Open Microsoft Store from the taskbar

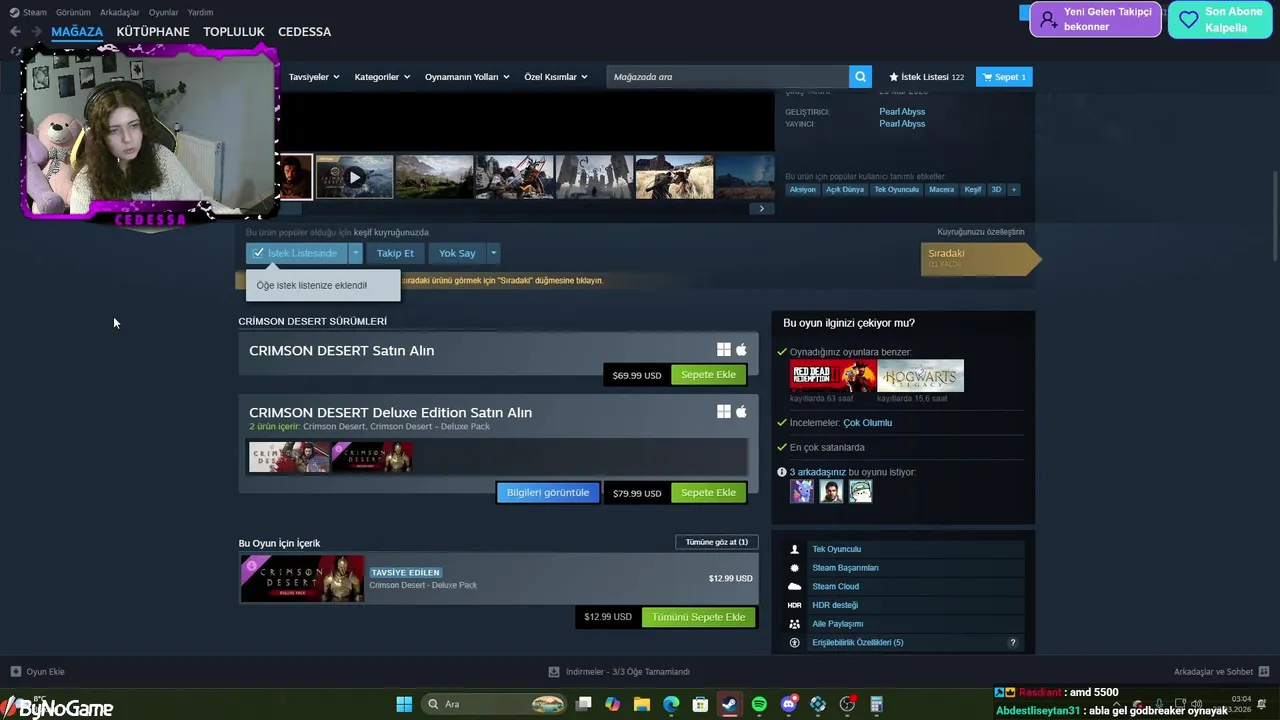tap(700, 704)
